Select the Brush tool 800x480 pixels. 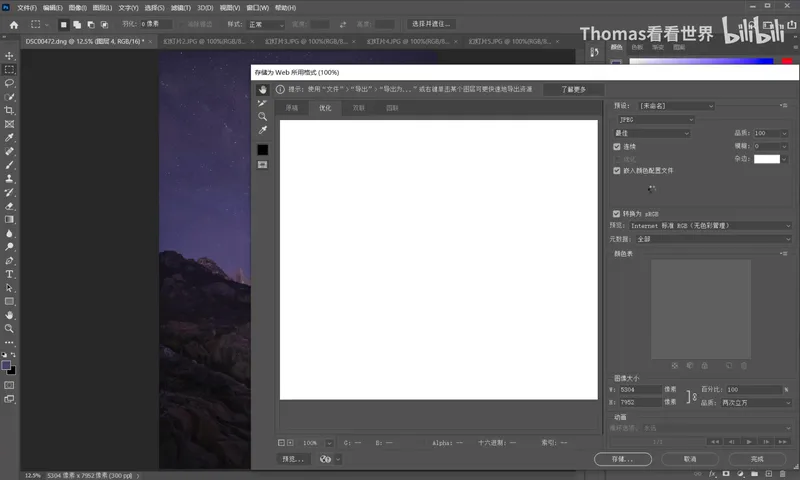click(9, 165)
